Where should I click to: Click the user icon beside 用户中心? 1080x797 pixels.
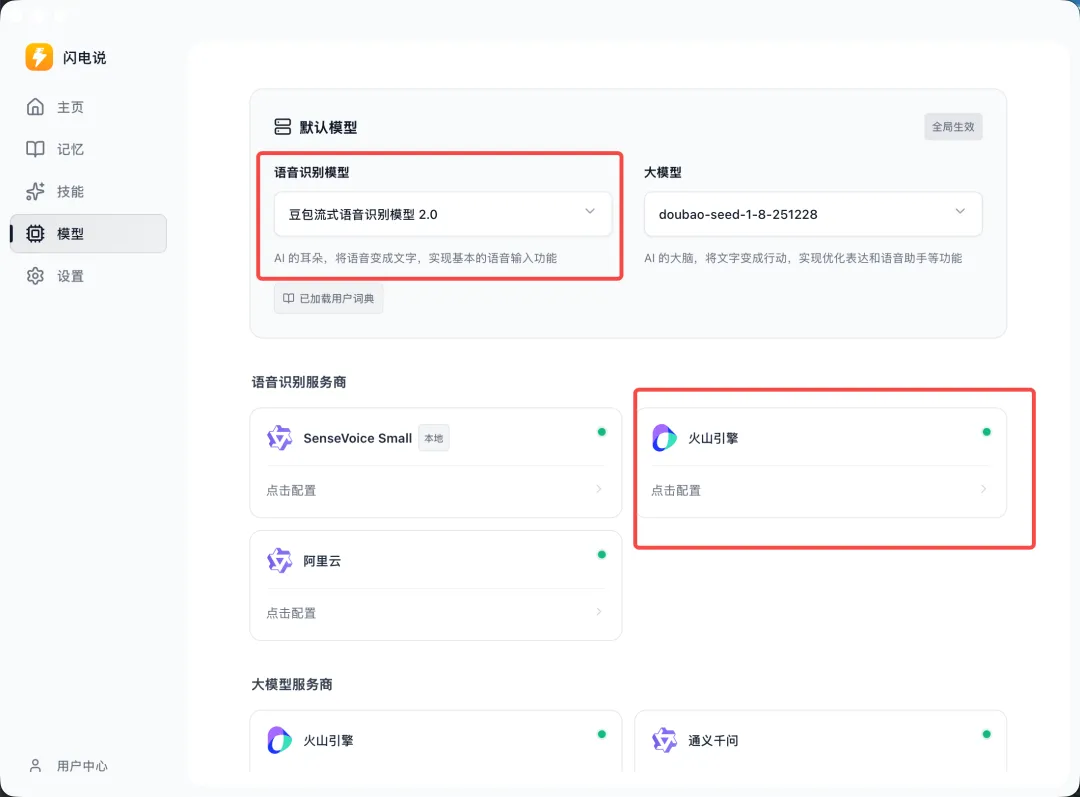[35, 765]
